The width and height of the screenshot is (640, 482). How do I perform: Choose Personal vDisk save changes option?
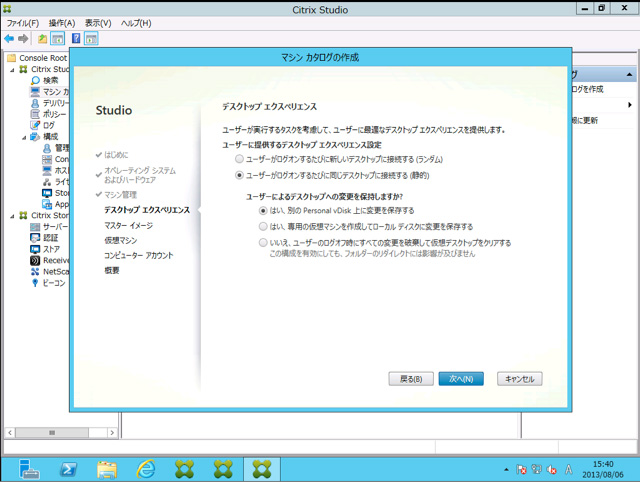click(264, 211)
